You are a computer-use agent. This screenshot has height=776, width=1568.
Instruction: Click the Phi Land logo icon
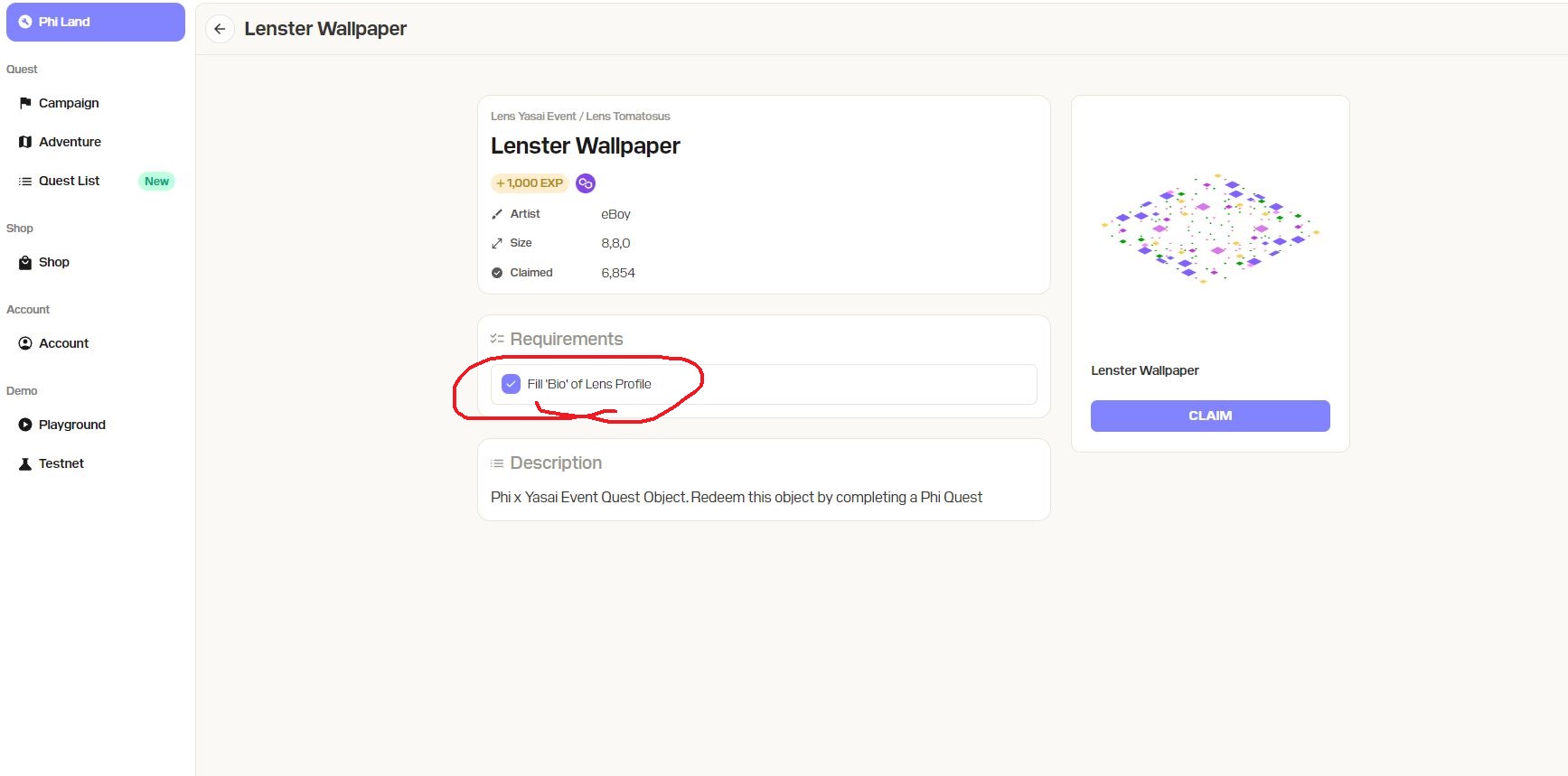pos(25,22)
